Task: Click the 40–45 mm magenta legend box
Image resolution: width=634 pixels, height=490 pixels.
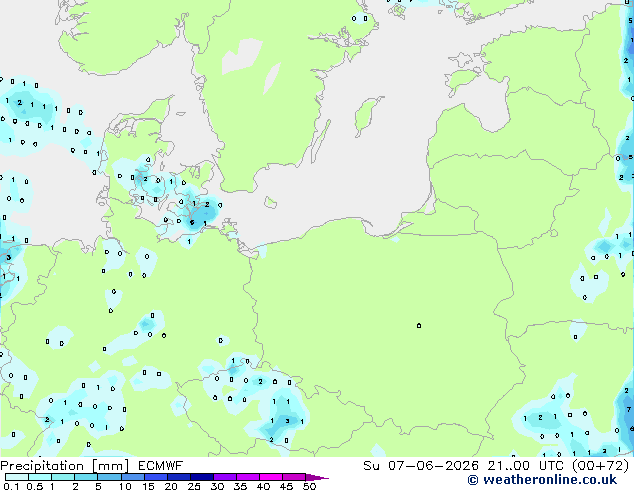Action: click(x=271, y=477)
